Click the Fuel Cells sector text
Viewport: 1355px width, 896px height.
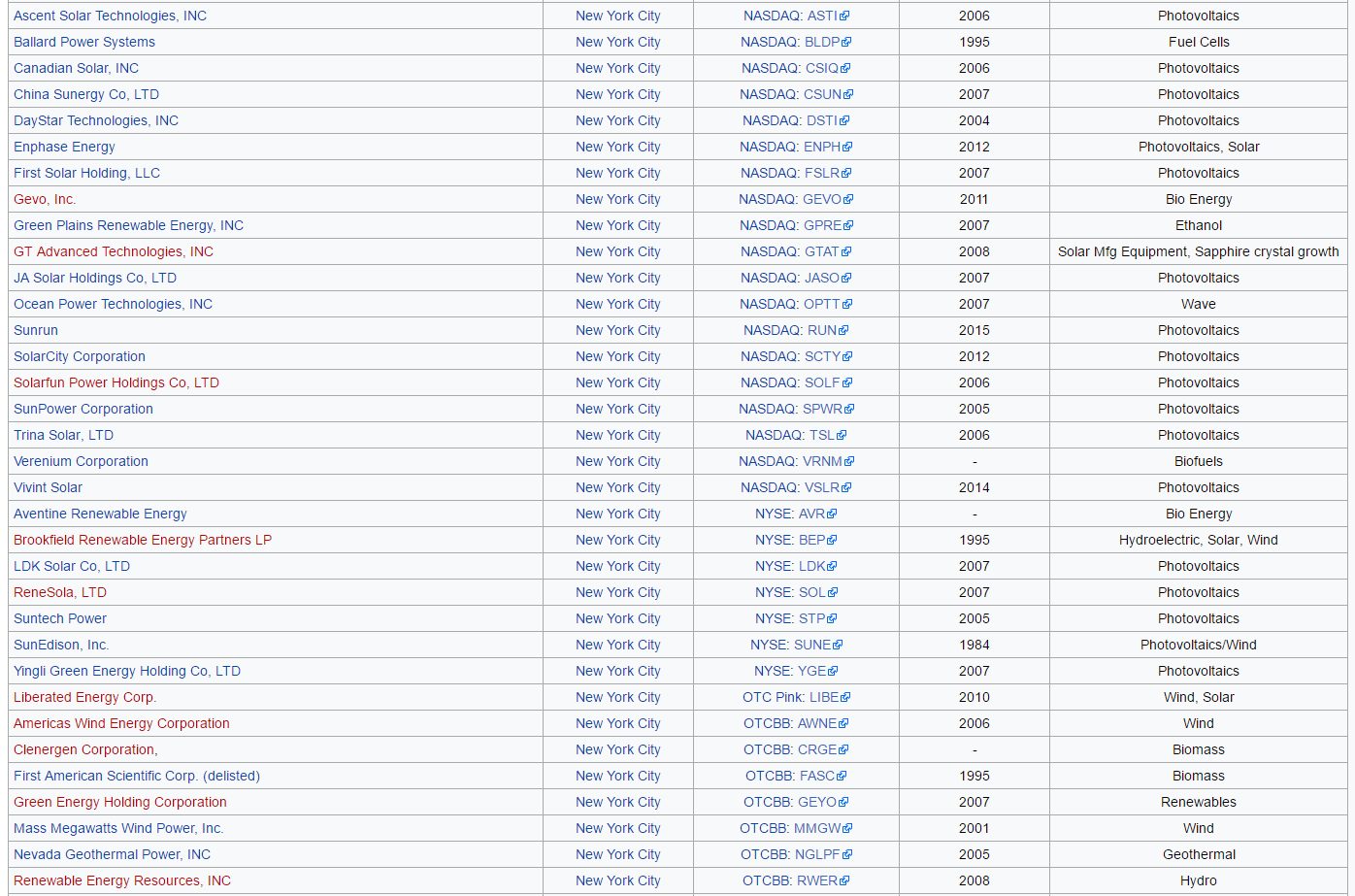click(1199, 42)
